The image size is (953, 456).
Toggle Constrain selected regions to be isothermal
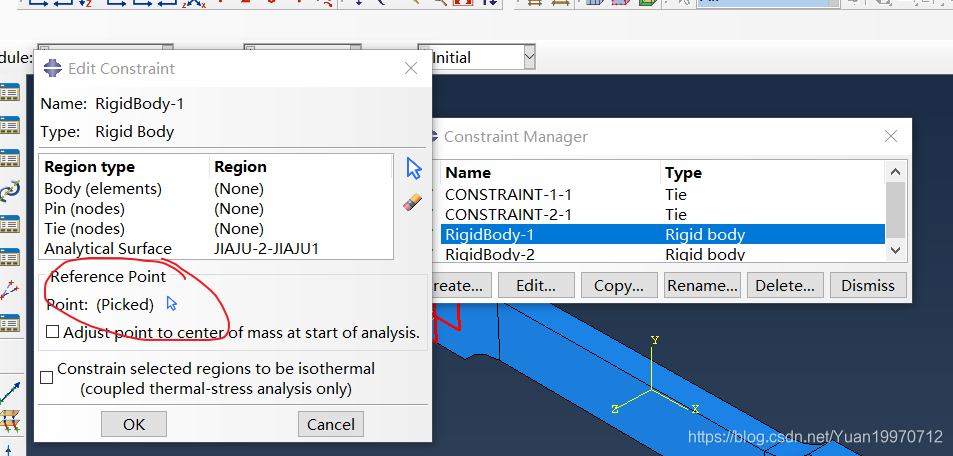[x=46, y=378]
